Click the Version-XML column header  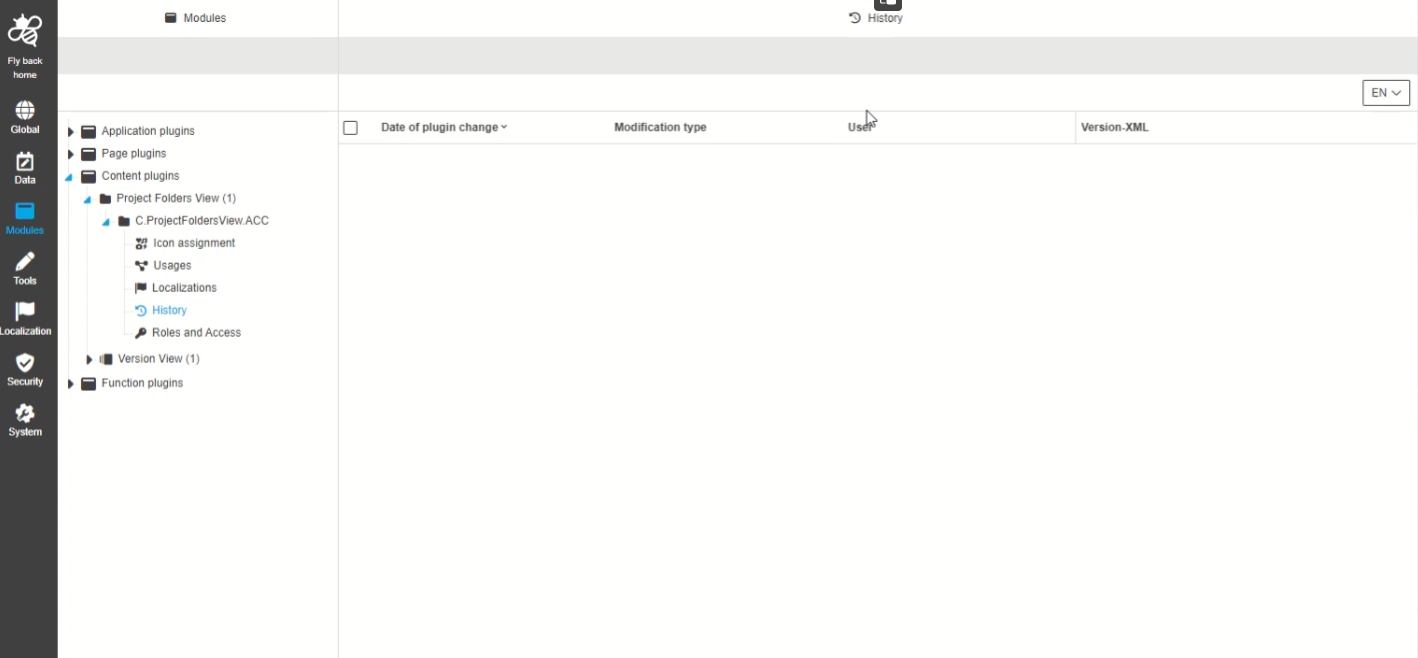coord(1115,127)
